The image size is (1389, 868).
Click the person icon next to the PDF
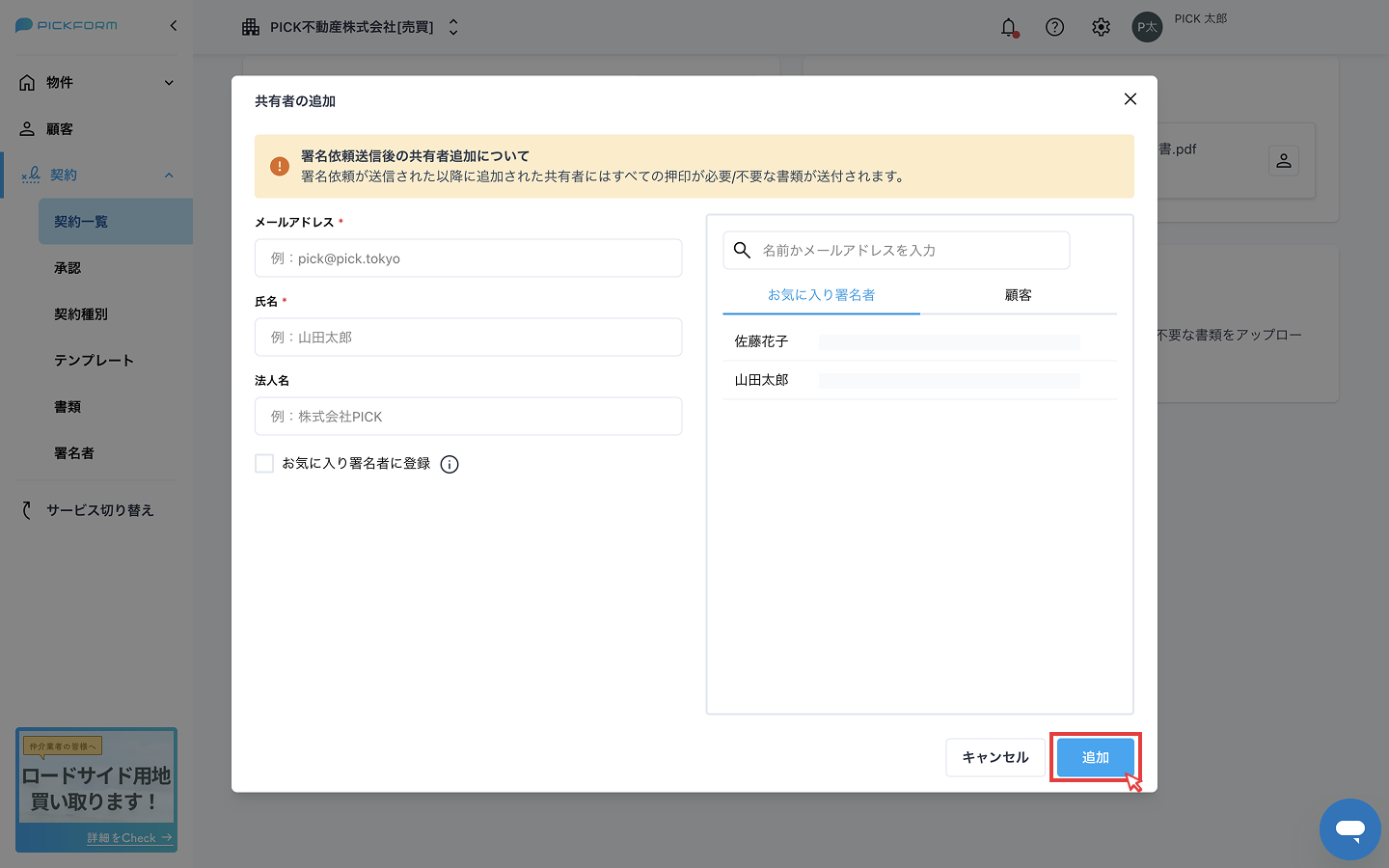1283,161
